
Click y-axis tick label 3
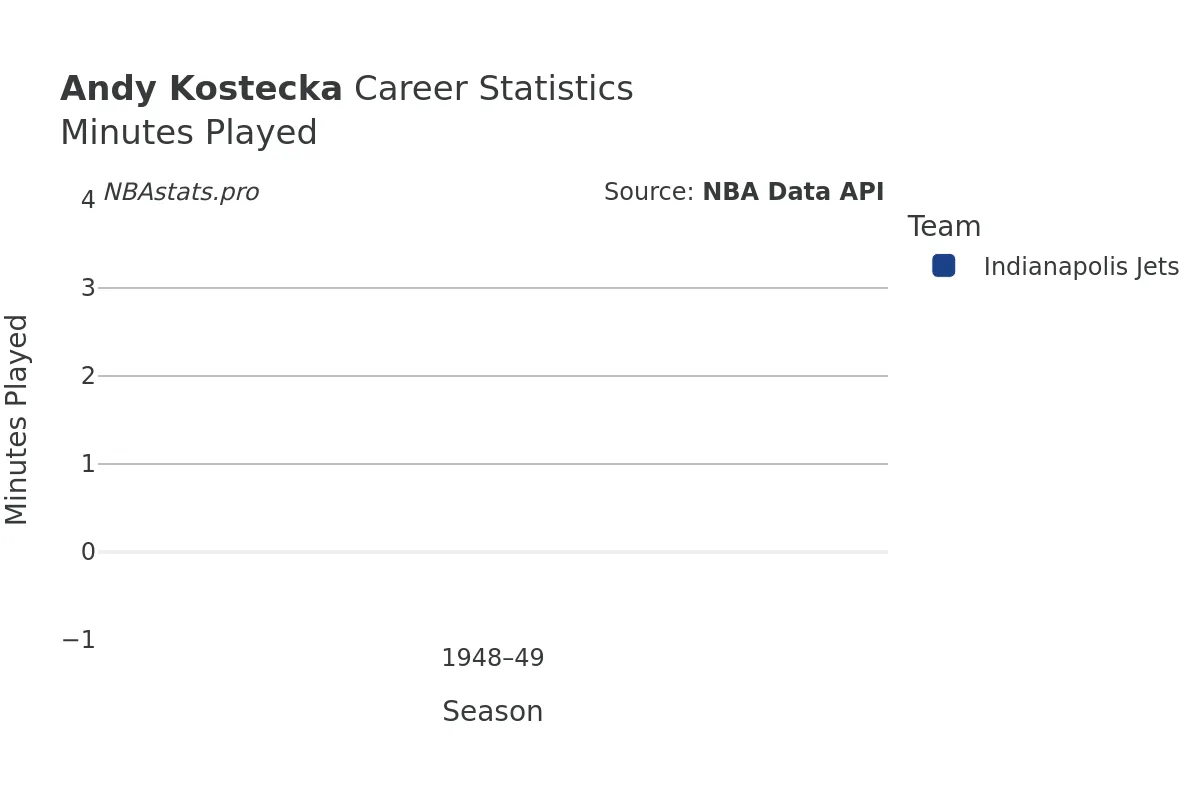click(88, 288)
